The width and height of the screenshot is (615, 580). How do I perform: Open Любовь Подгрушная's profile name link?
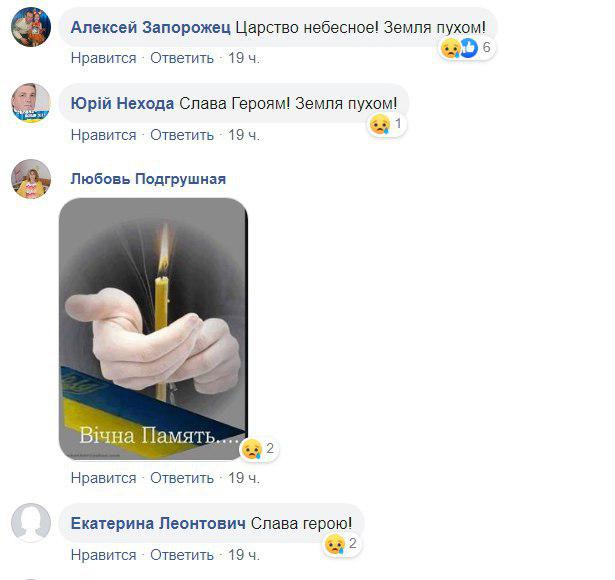coord(148,179)
